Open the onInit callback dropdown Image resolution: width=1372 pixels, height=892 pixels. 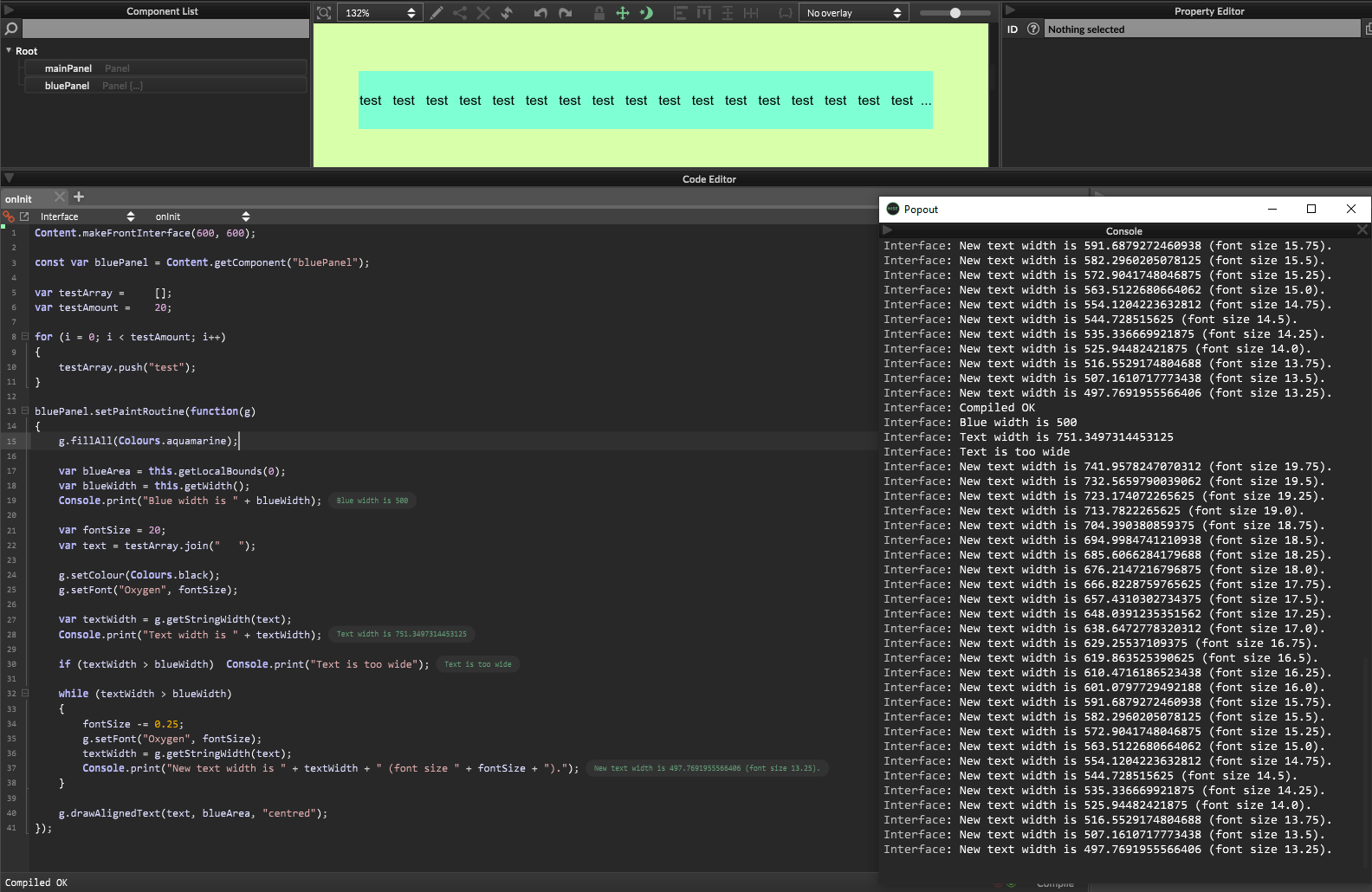(202, 217)
